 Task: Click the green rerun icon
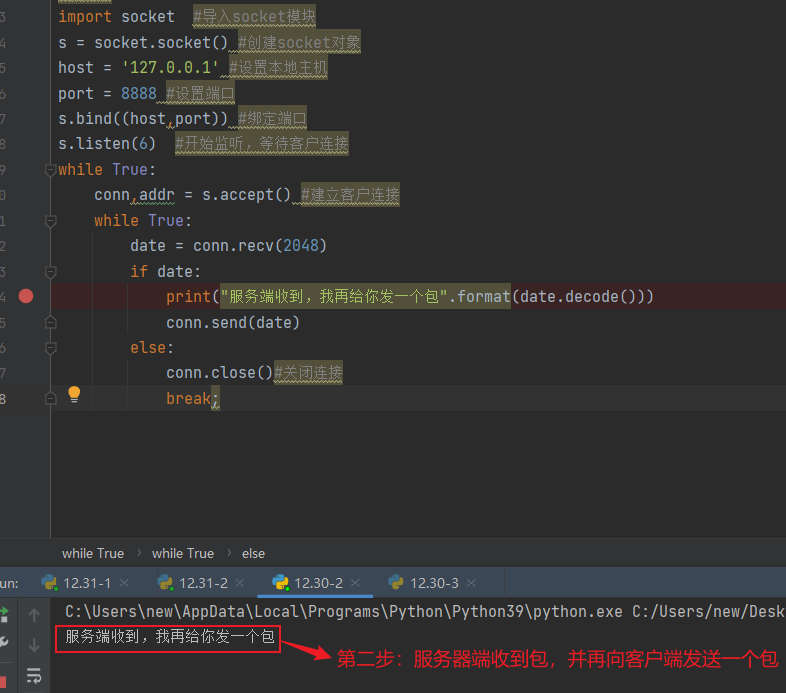4,615
